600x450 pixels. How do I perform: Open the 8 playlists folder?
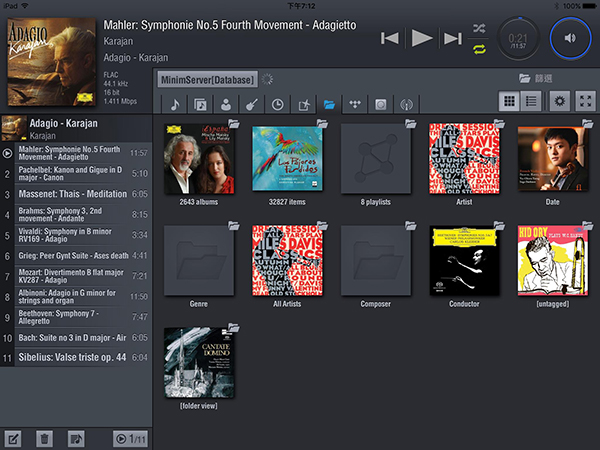376,158
